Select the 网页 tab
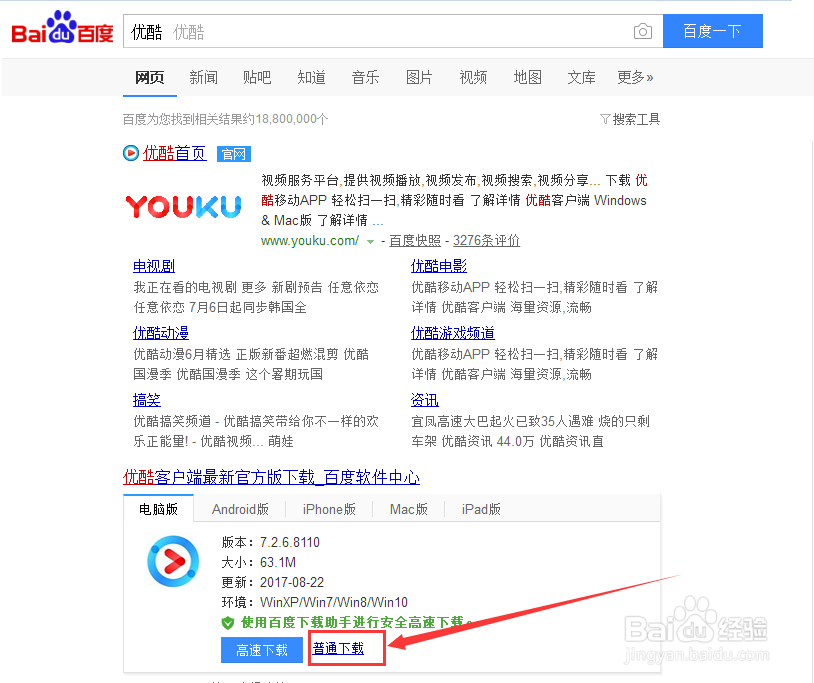This screenshot has height=683, width=814. [150, 78]
